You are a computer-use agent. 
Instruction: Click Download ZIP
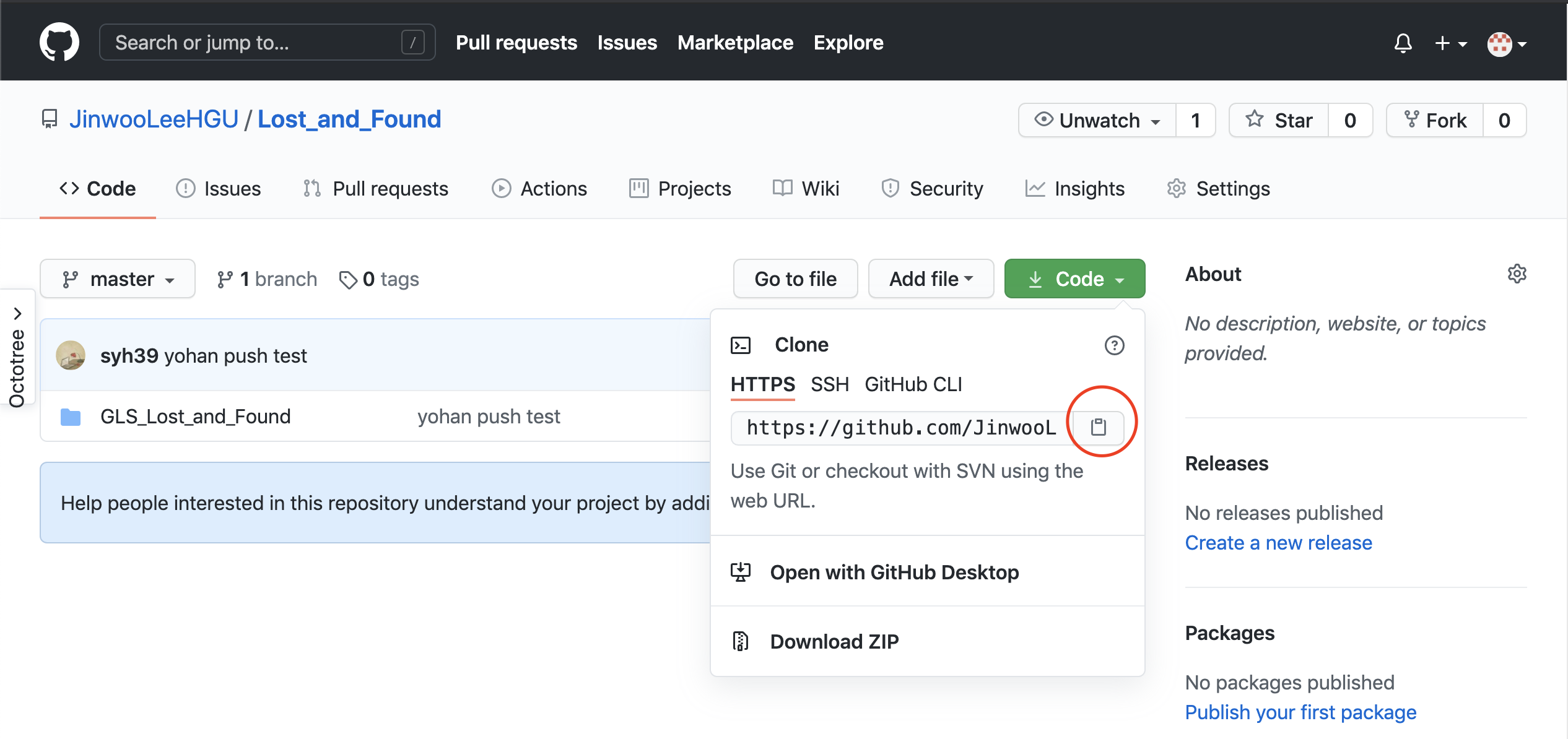coord(834,642)
